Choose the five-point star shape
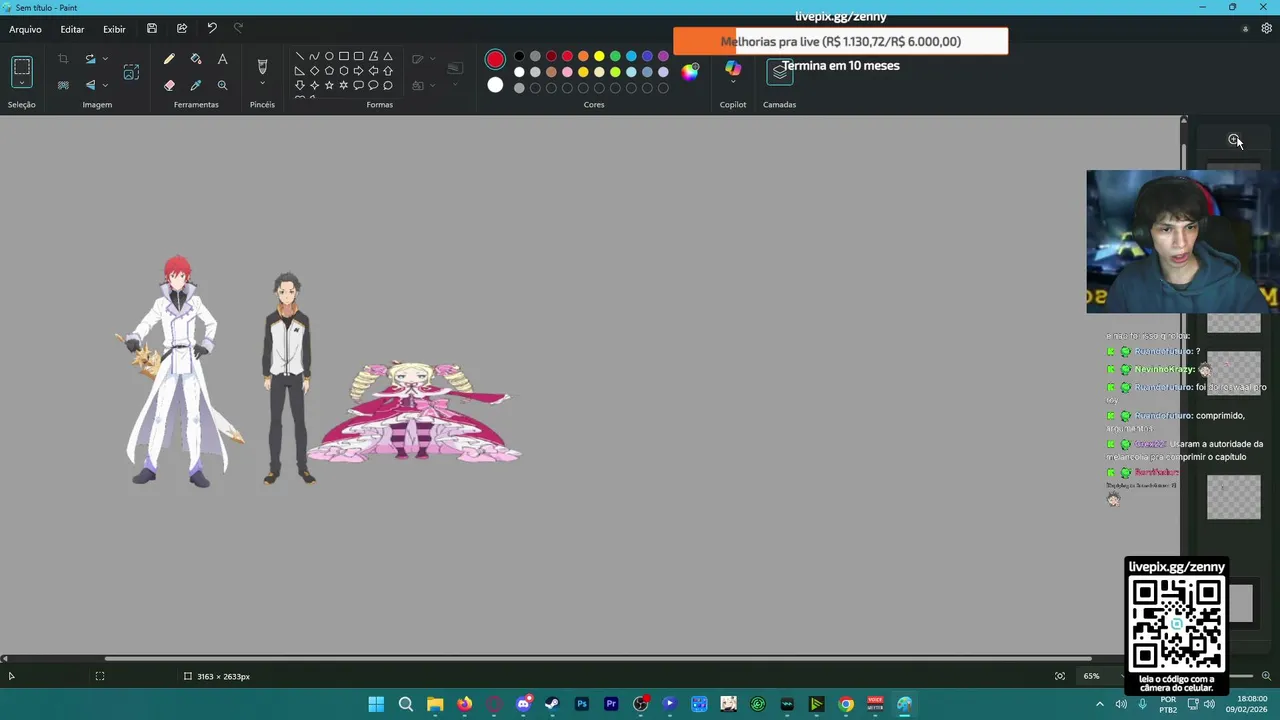This screenshot has width=1280, height=720. click(x=329, y=85)
